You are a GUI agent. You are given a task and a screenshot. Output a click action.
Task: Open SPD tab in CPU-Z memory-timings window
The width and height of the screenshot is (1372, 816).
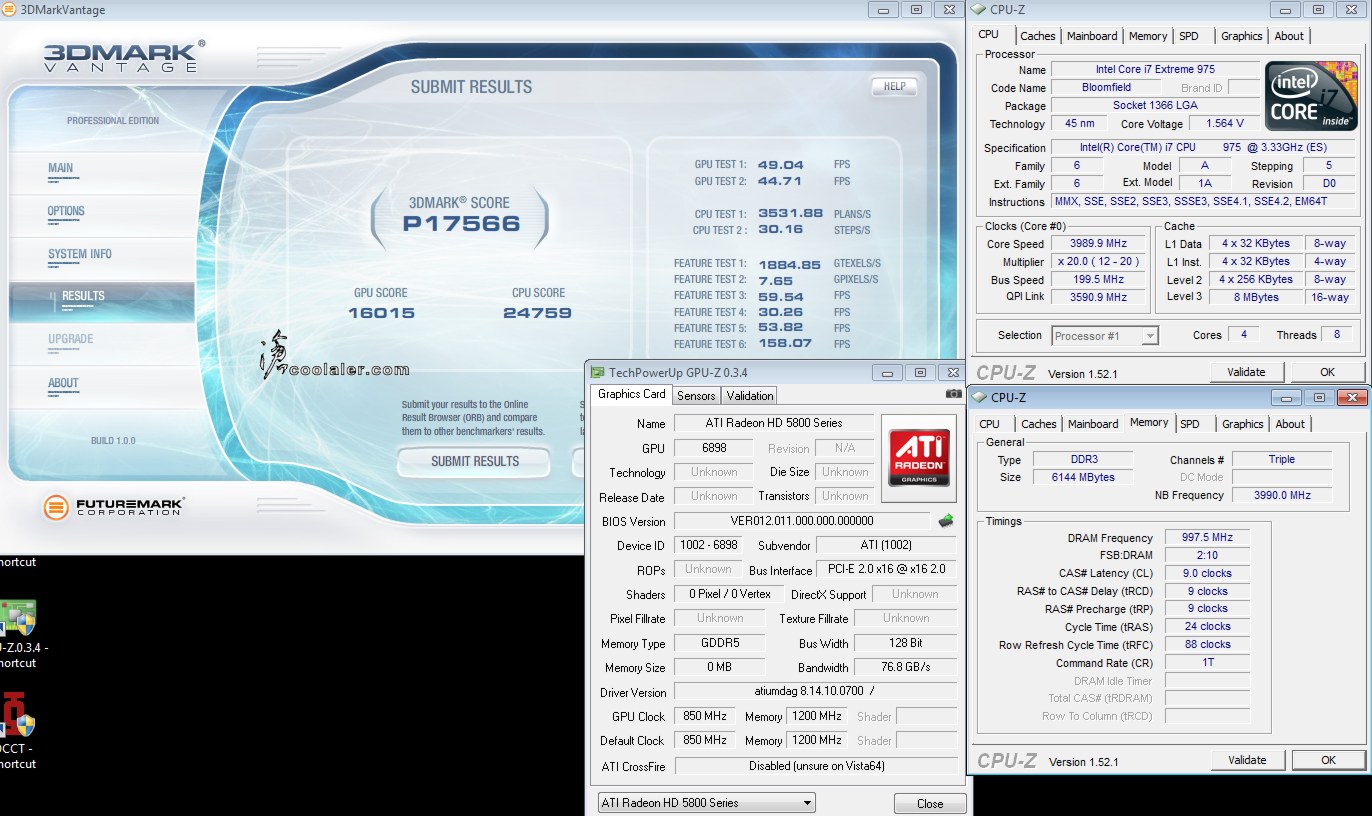click(x=1190, y=424)
